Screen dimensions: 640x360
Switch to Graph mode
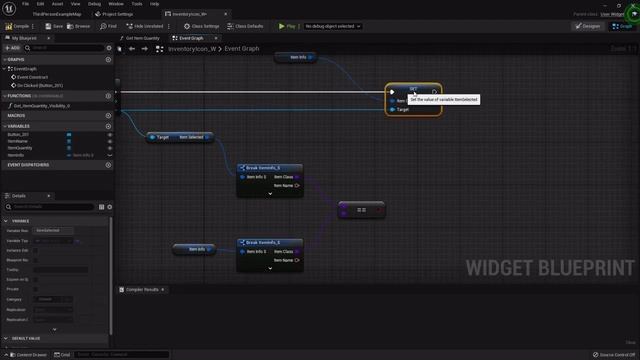click(x=622, y=26)
